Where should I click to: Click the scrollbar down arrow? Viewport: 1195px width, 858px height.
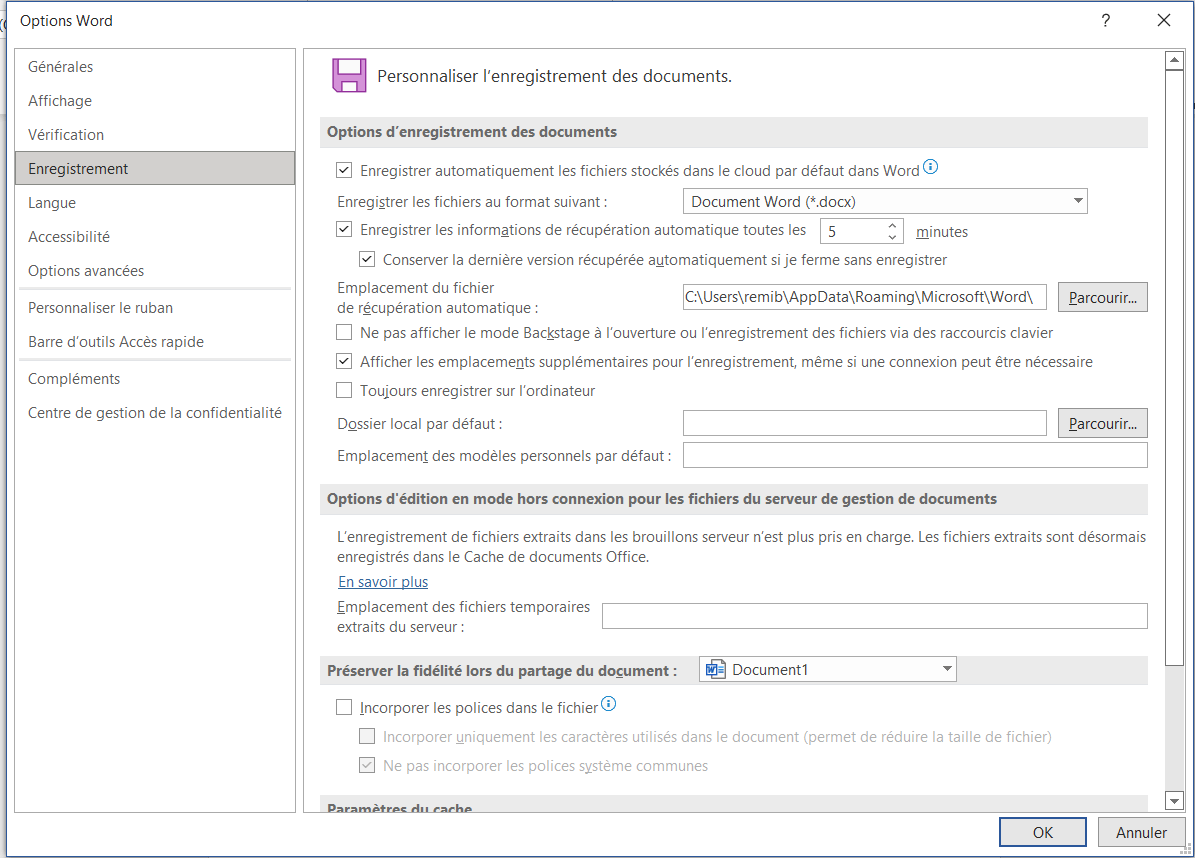1174,800
